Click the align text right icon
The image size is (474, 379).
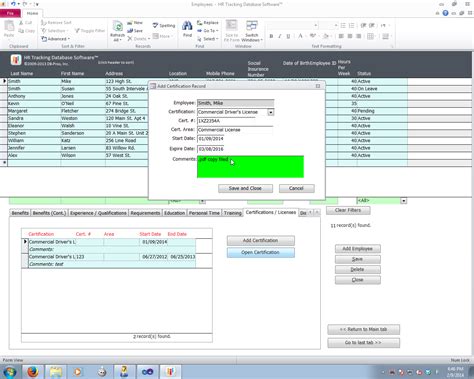click(358, 36)
